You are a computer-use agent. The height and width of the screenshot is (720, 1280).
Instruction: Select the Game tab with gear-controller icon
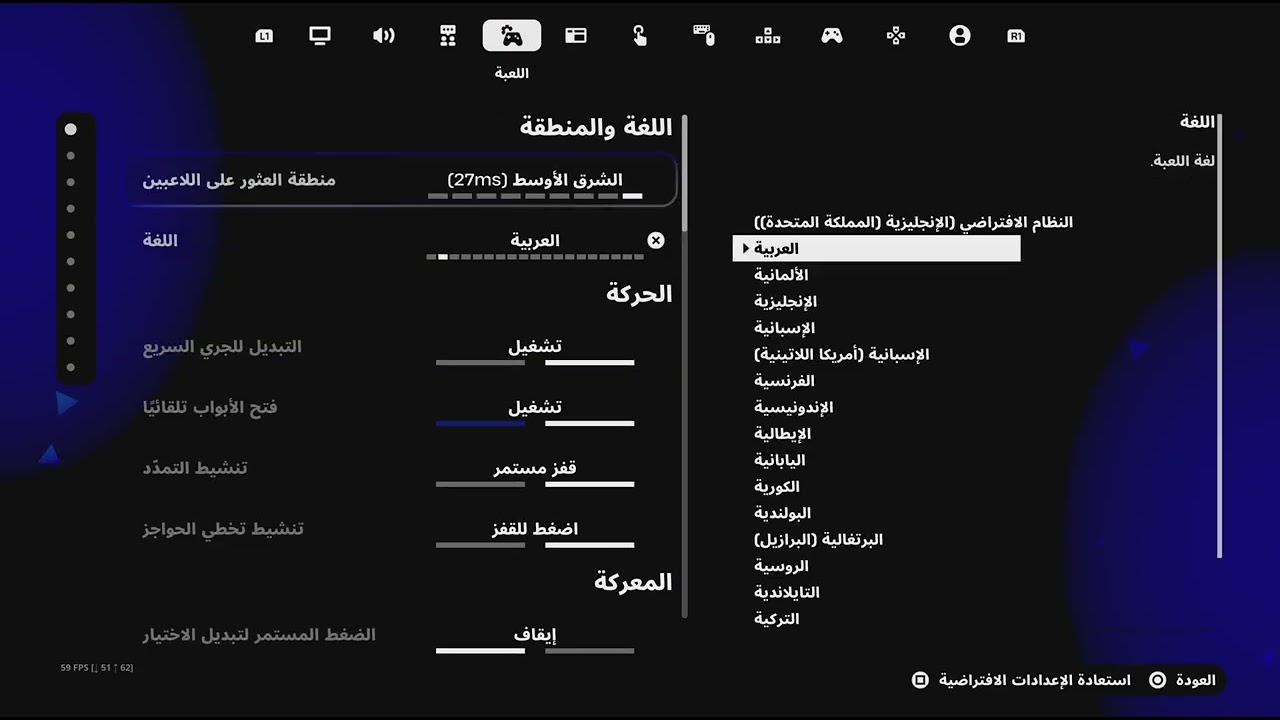pos(512,36)
